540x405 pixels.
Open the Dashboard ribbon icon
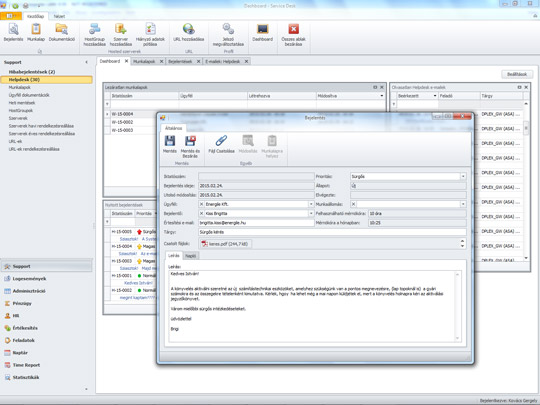pyautogui.click(x=262, y=29)
